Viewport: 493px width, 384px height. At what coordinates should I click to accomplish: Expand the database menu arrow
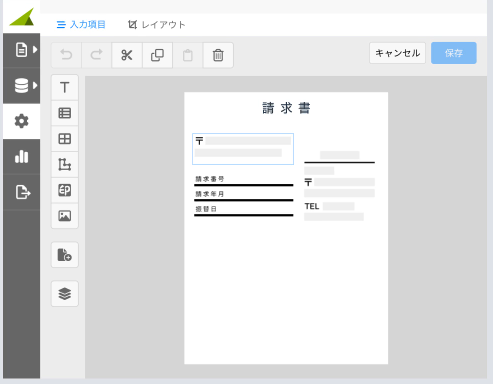[x=35, y=85]
